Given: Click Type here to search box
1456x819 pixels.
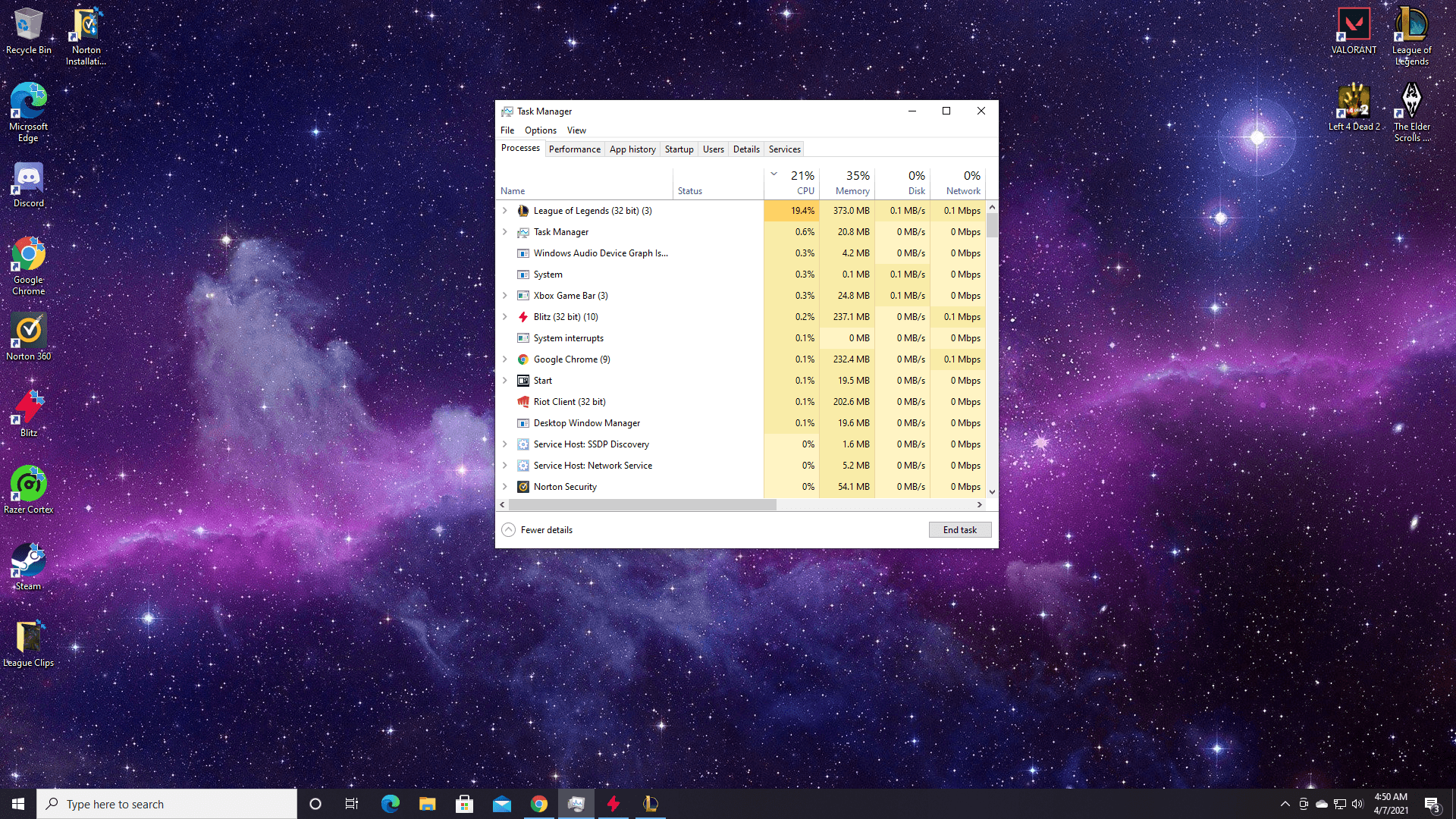Looking at the screenshot, I should (x=167, y=804).
